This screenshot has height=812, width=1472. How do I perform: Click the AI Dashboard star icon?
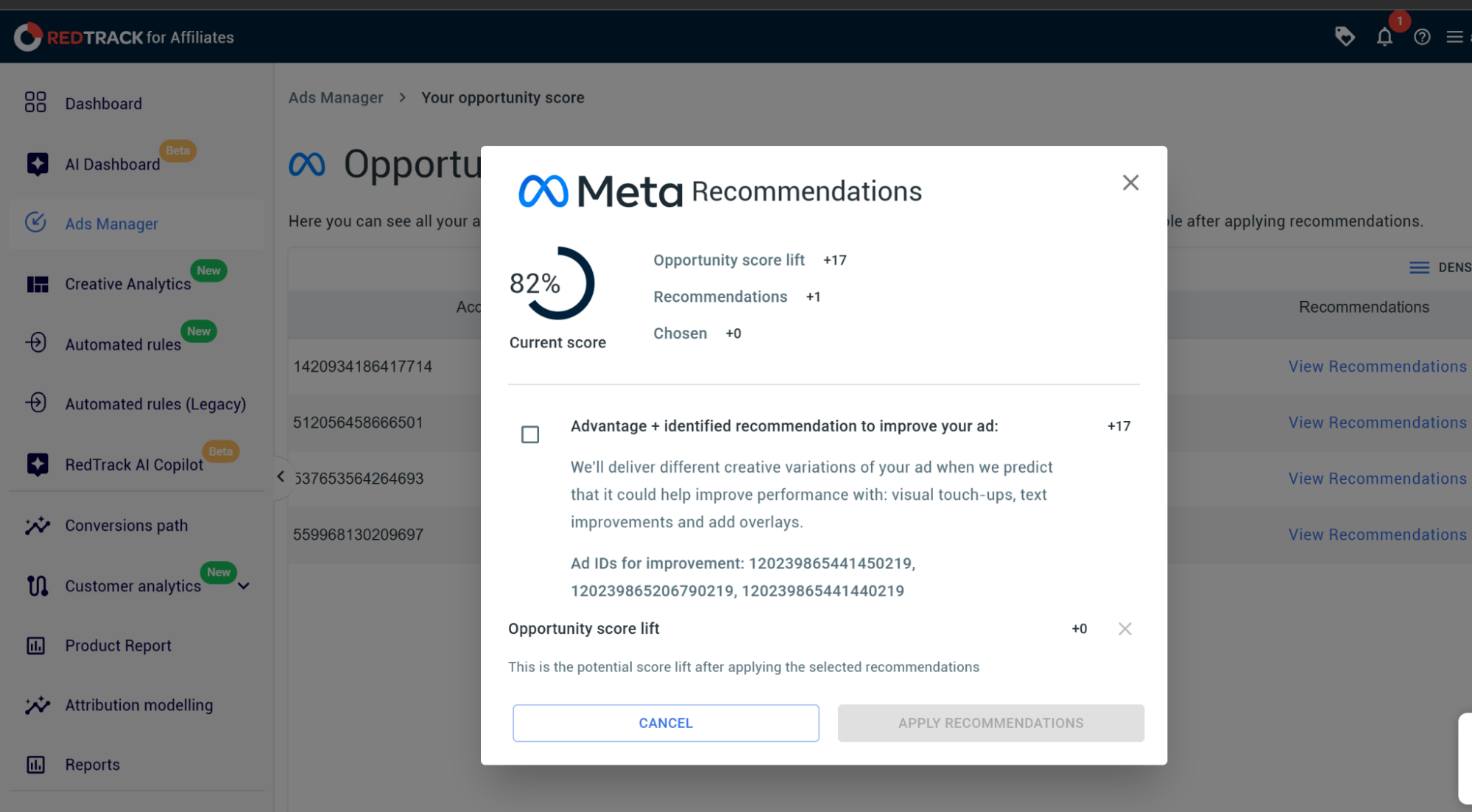[37, 163]
